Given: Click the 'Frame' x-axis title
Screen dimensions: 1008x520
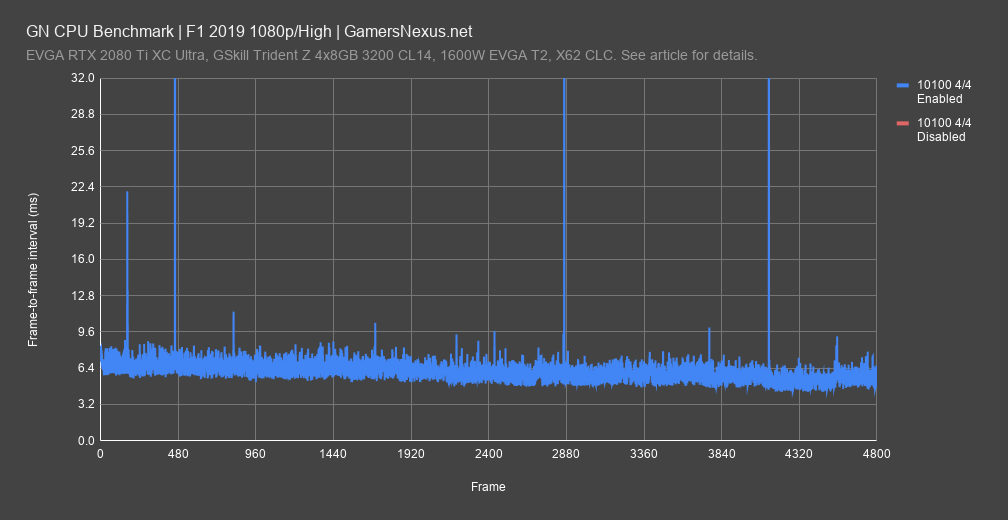Looking at the screenshot, I should 488,487.
